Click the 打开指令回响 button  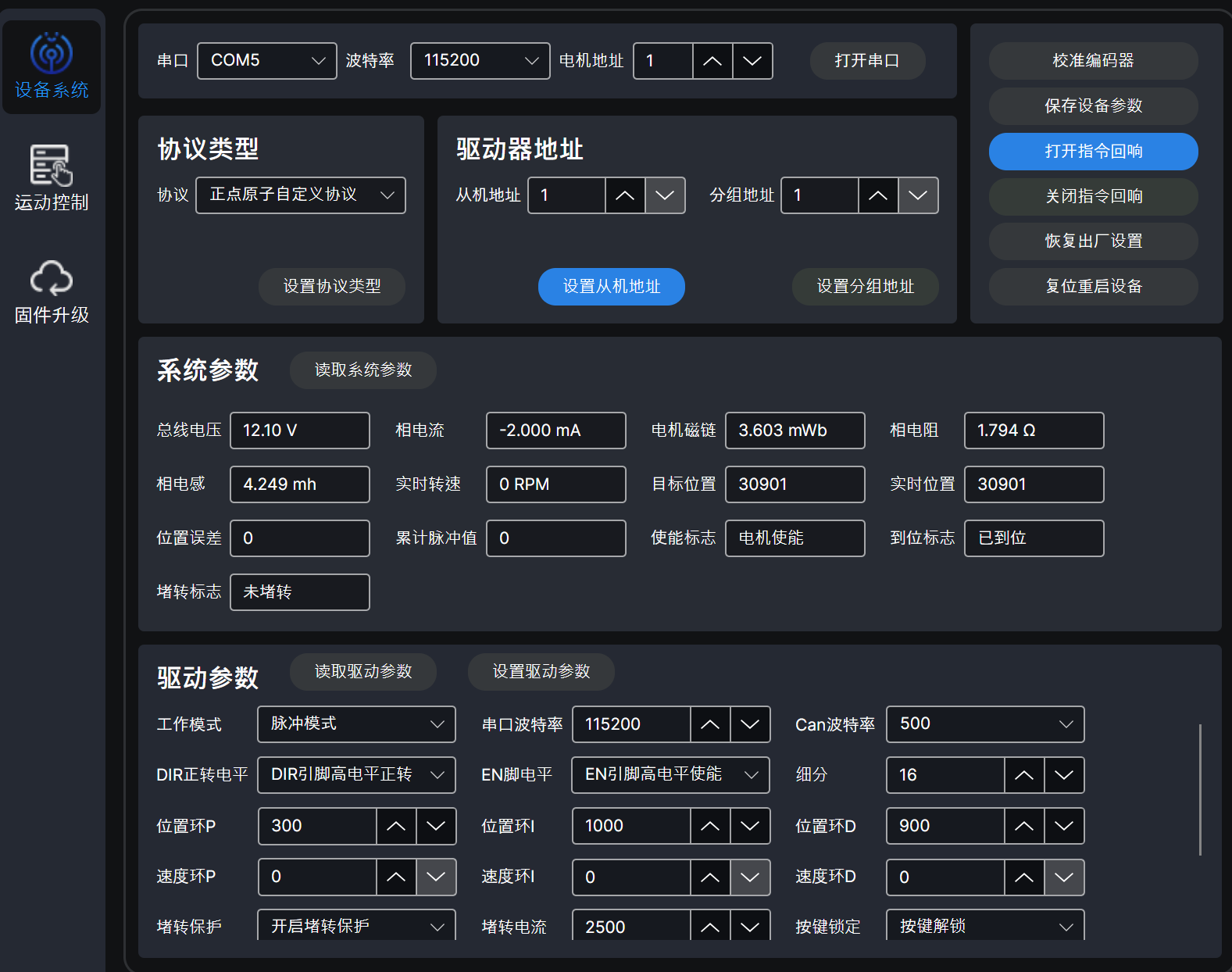point(1094,152)
